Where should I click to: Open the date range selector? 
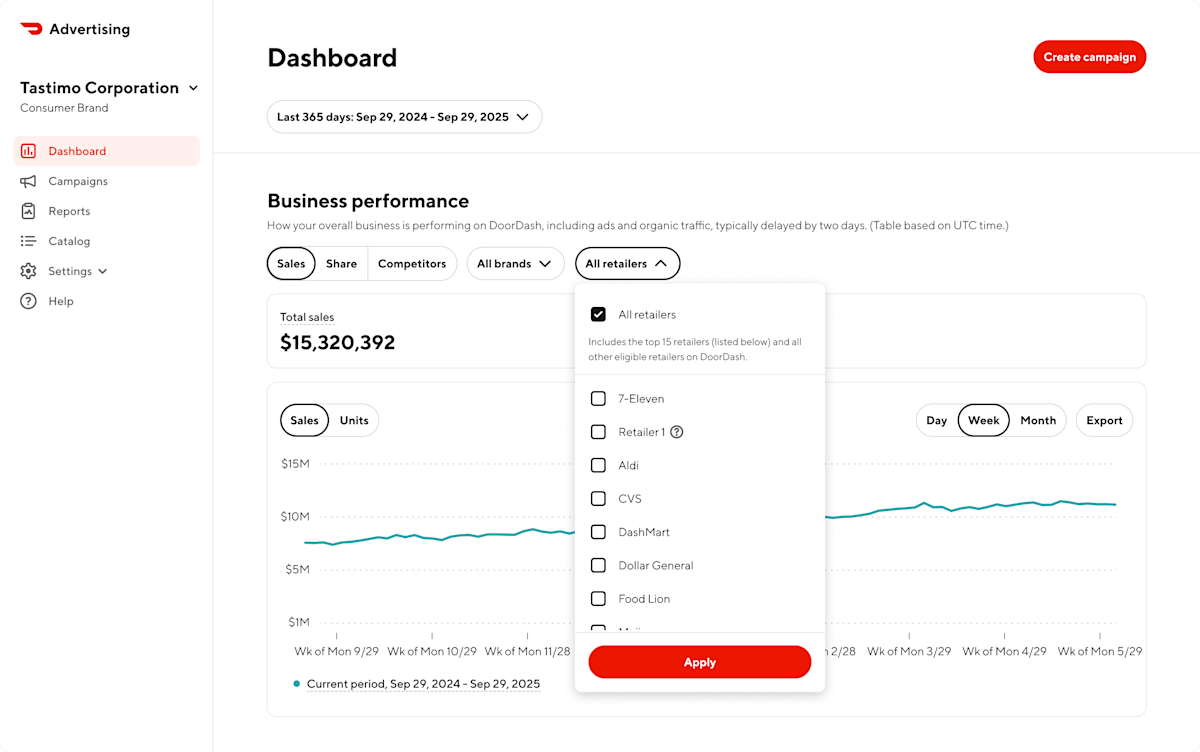pos(404,116)
